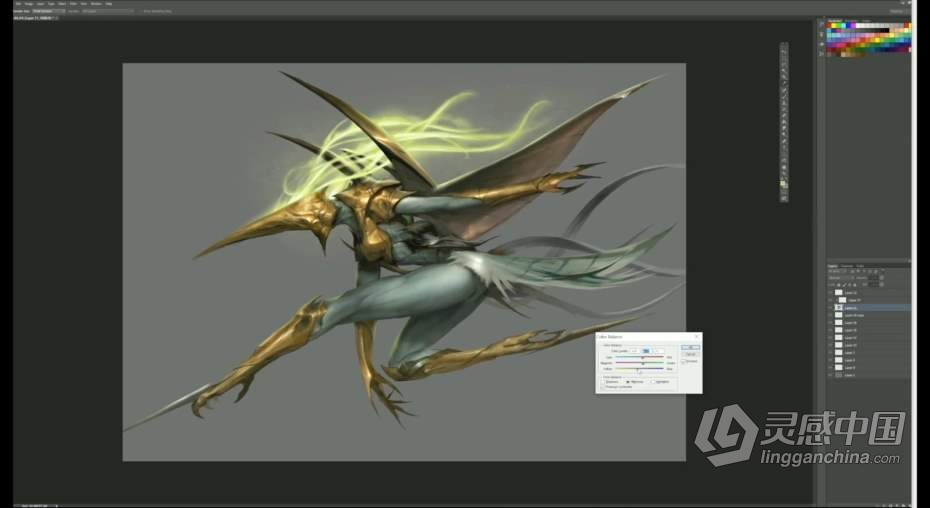Viewport: 930px width, 508px height.
Task: Open the layer blending mode dropdown
Action: [840, 278]
